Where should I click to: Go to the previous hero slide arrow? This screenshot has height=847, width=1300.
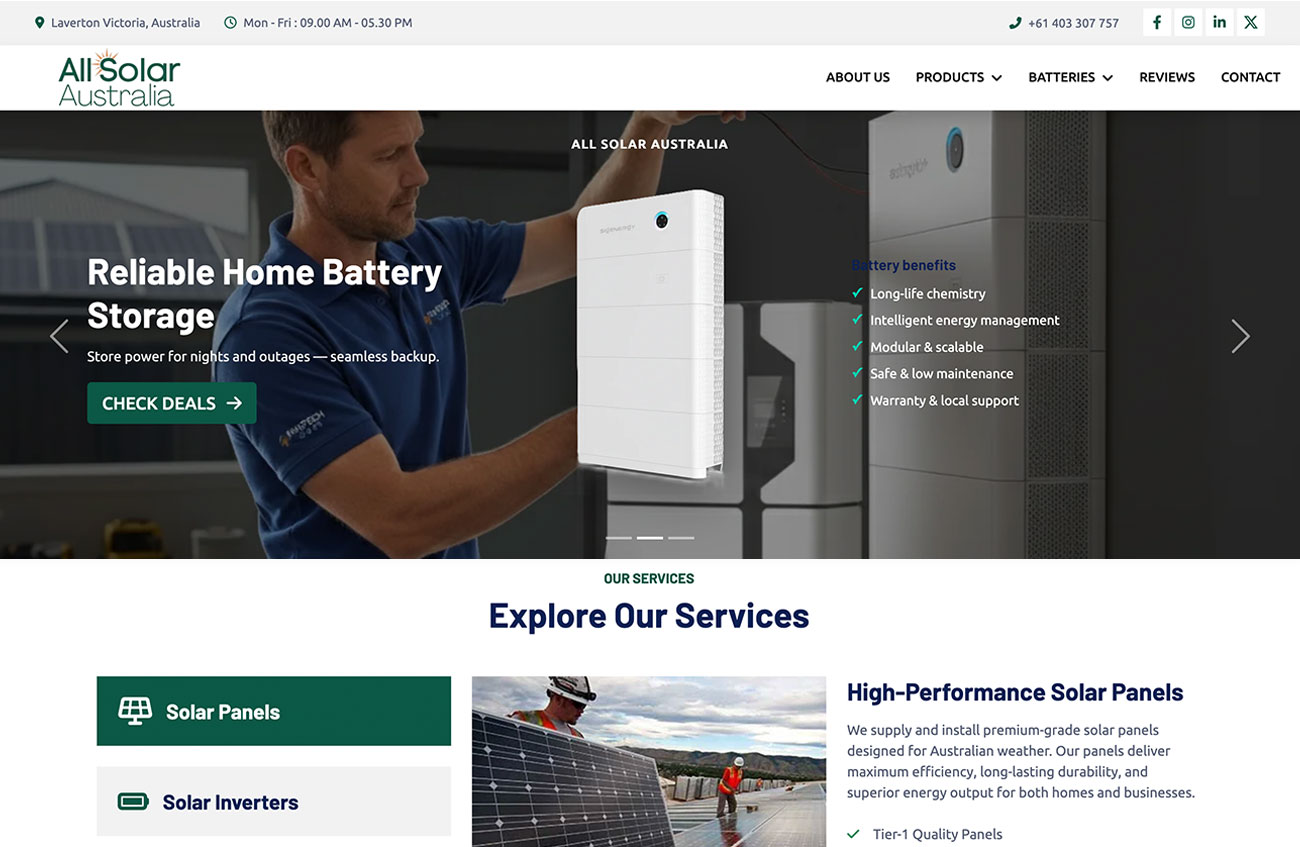tap(60, 336)
